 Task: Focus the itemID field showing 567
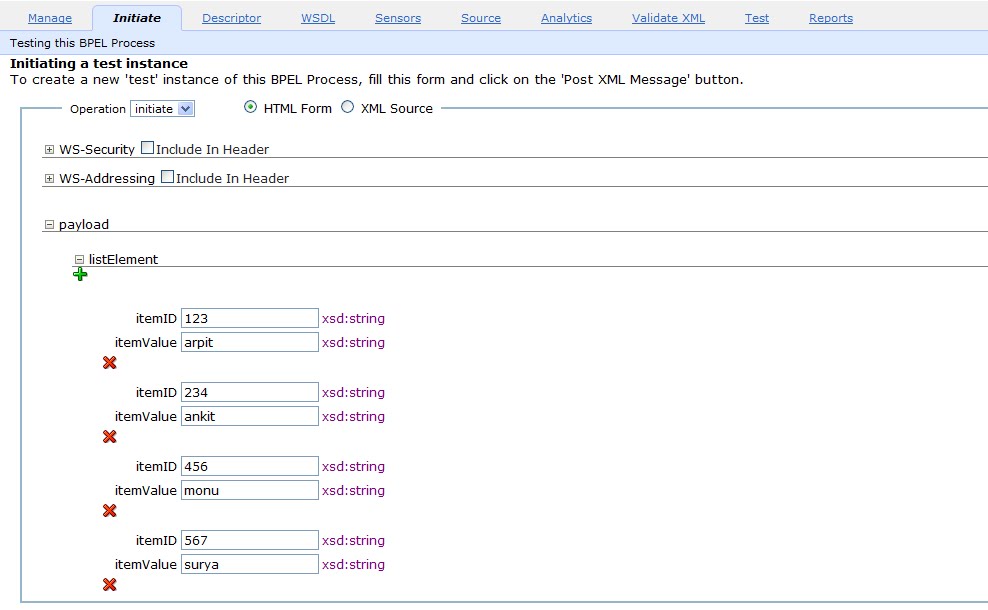tap(250, 540)
